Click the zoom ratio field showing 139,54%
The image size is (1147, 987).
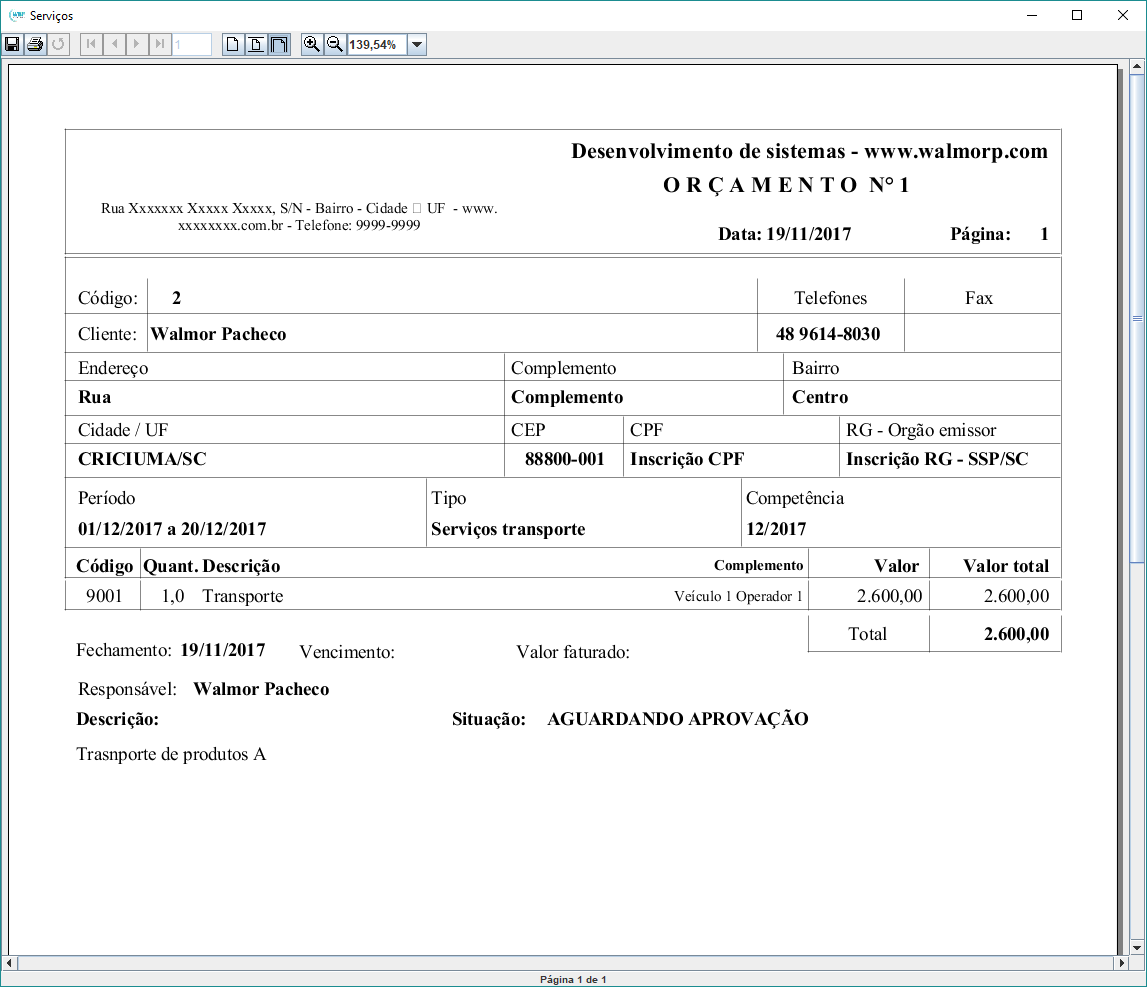tap(377, 44)
